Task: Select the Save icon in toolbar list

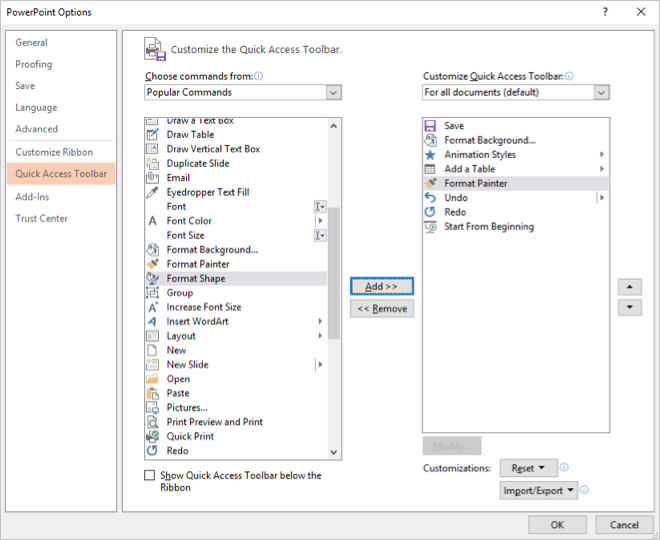Action: 431,126
